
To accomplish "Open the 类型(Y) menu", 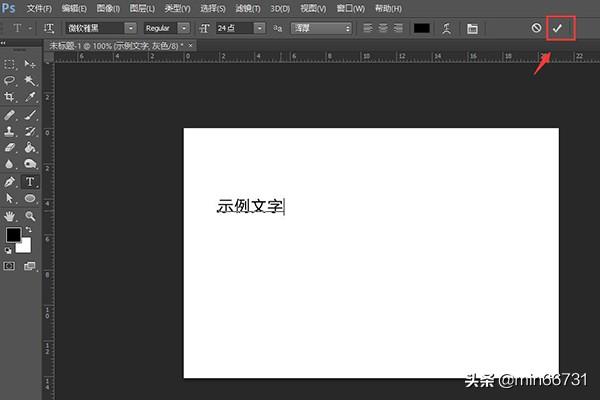I will point(177,8).
